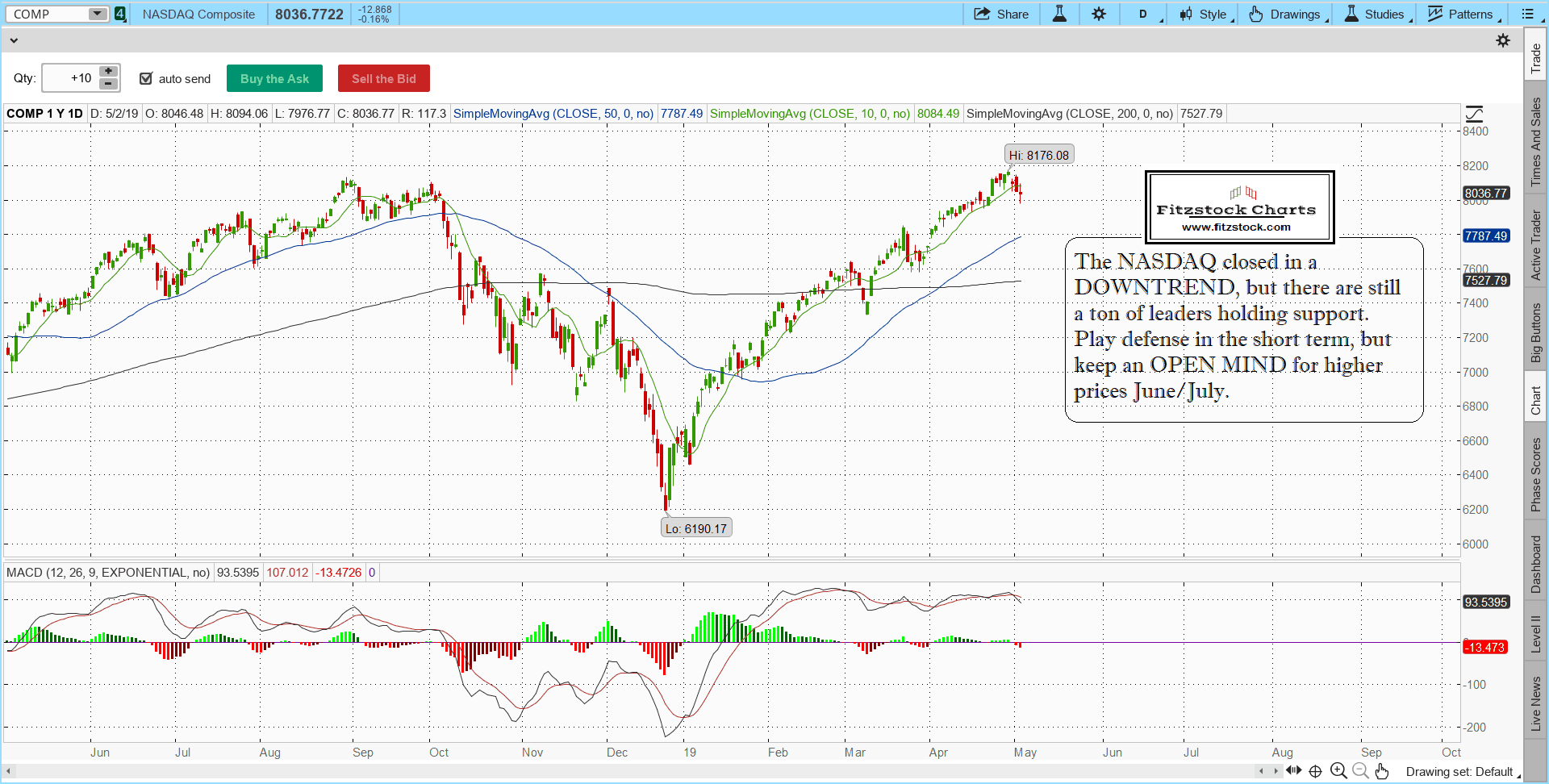Click the Qty input field
Image resolution: width=1549 pixels, height=784 pixels.
70,78
